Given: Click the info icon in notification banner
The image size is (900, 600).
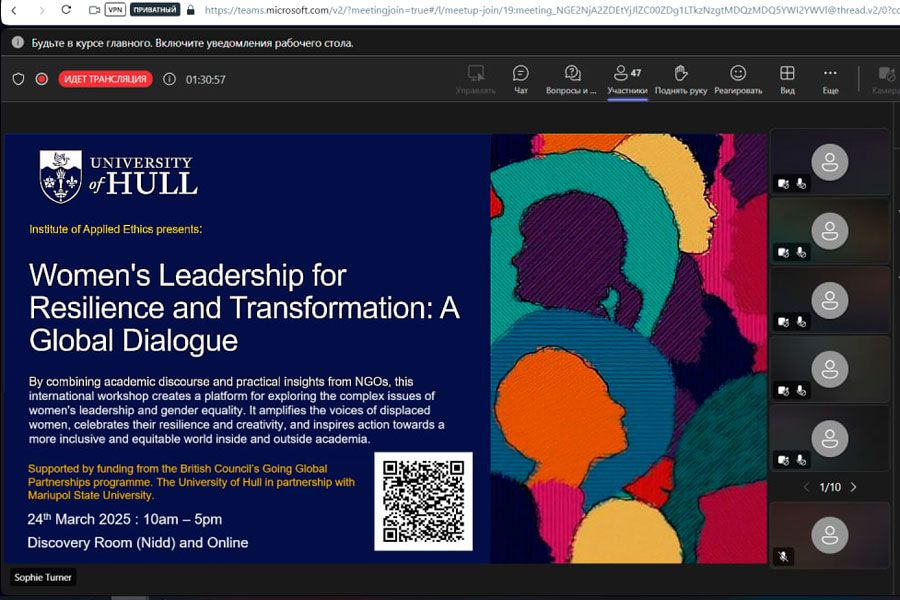Looking at the screenshot, I should (x=18, y=42).
